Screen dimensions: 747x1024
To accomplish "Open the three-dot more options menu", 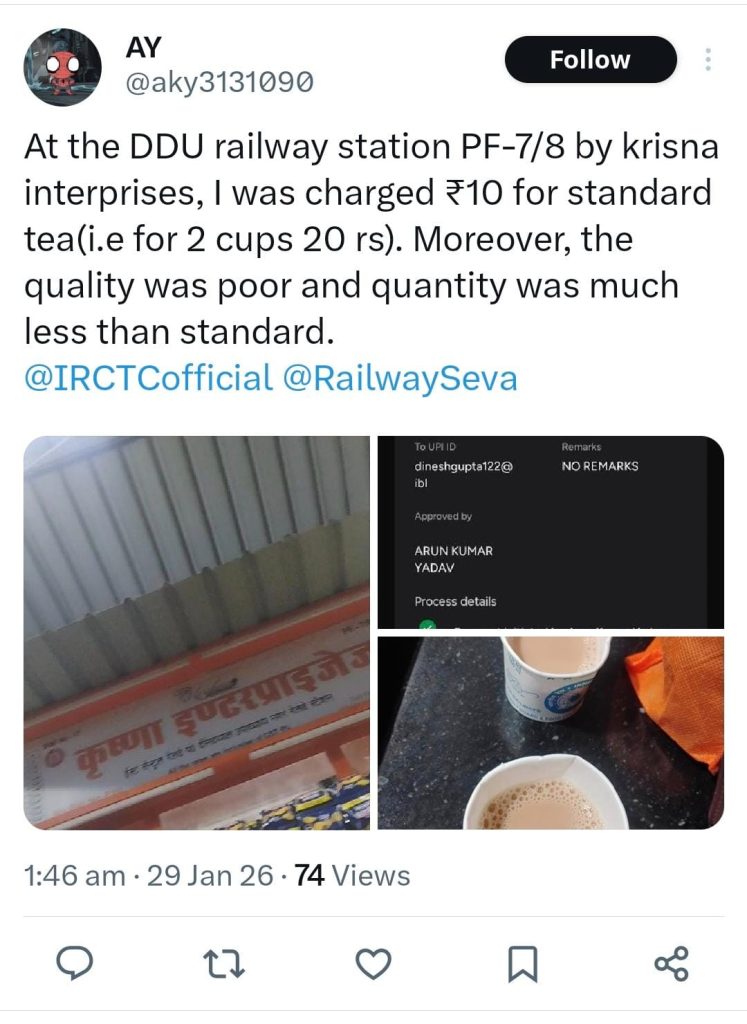I will tap(708, 59).
